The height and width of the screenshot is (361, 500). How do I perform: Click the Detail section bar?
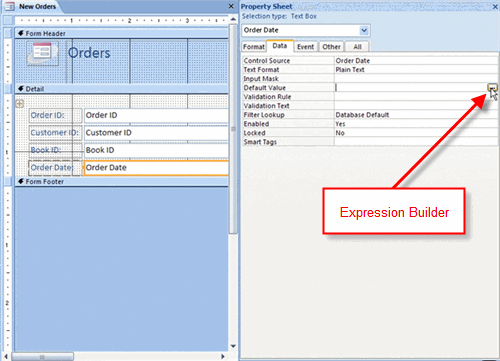122,89
